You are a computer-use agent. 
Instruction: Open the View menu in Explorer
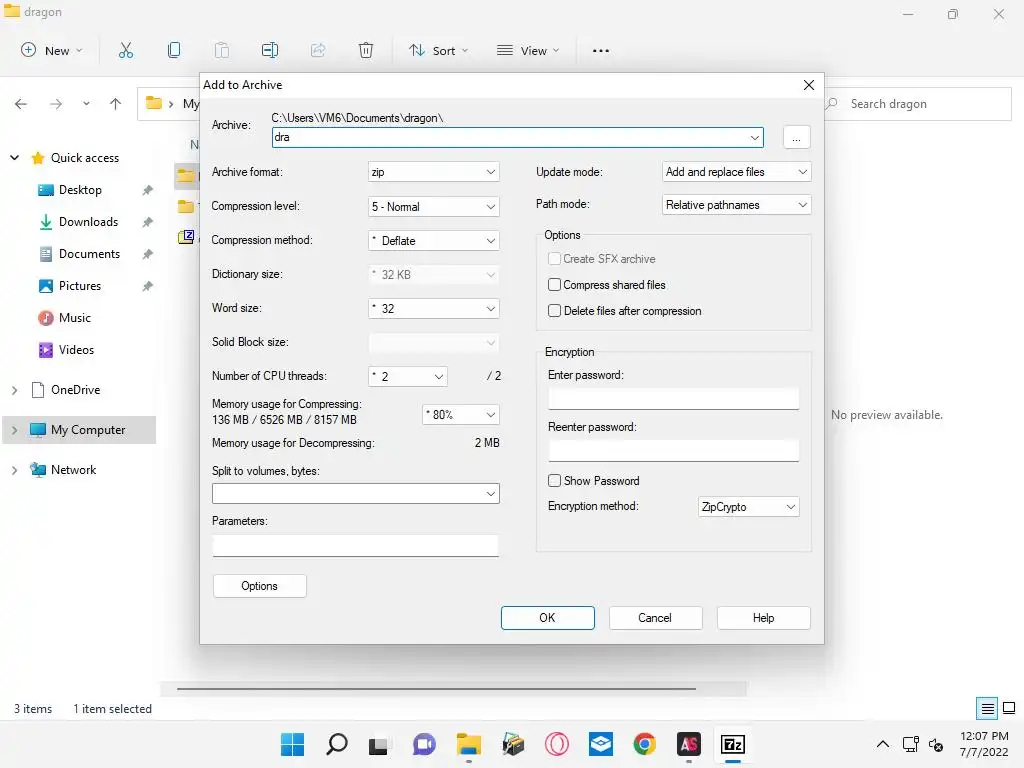click(528, 50)
